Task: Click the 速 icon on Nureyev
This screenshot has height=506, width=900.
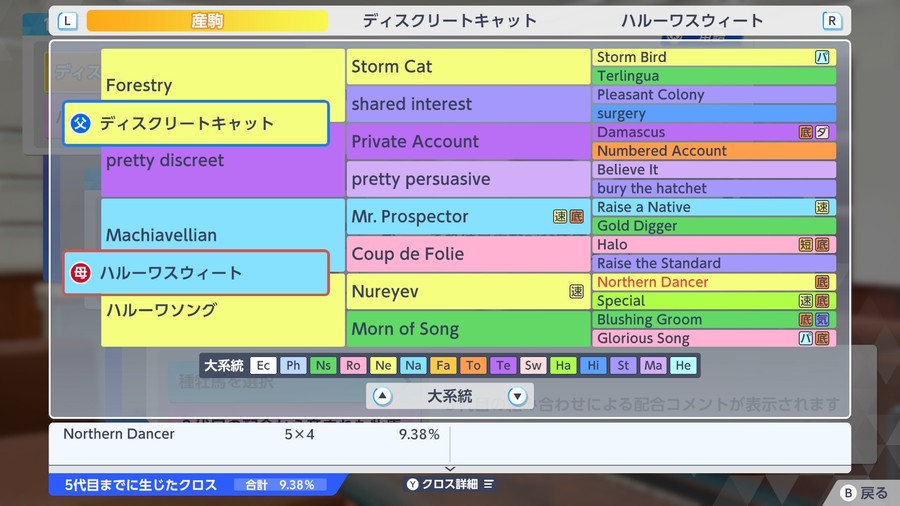Action: (576, 291)
